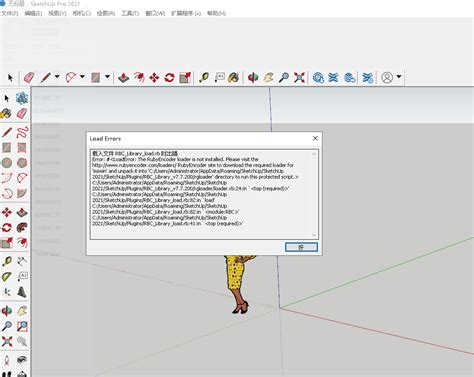Pick the Line pencil tool in top toolbar
The height and width of the screenshot is (377, 474).
[45, 78]
